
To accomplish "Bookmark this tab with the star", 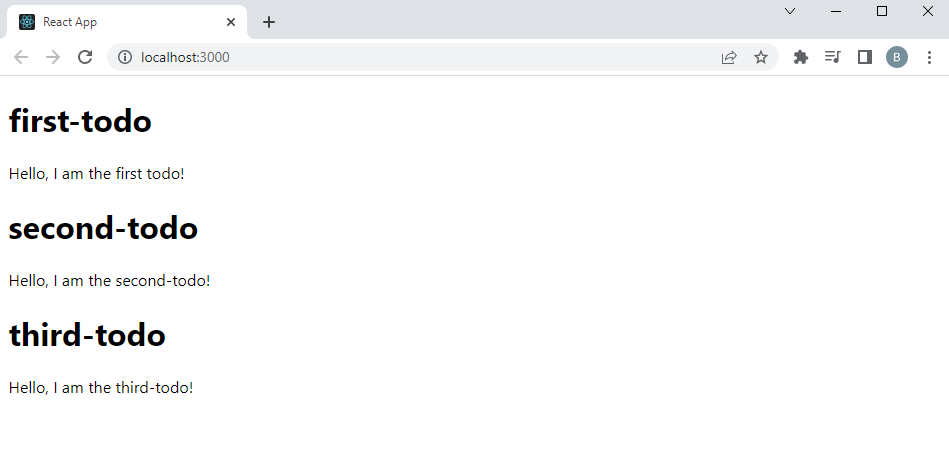I will (x=761, y=57).
